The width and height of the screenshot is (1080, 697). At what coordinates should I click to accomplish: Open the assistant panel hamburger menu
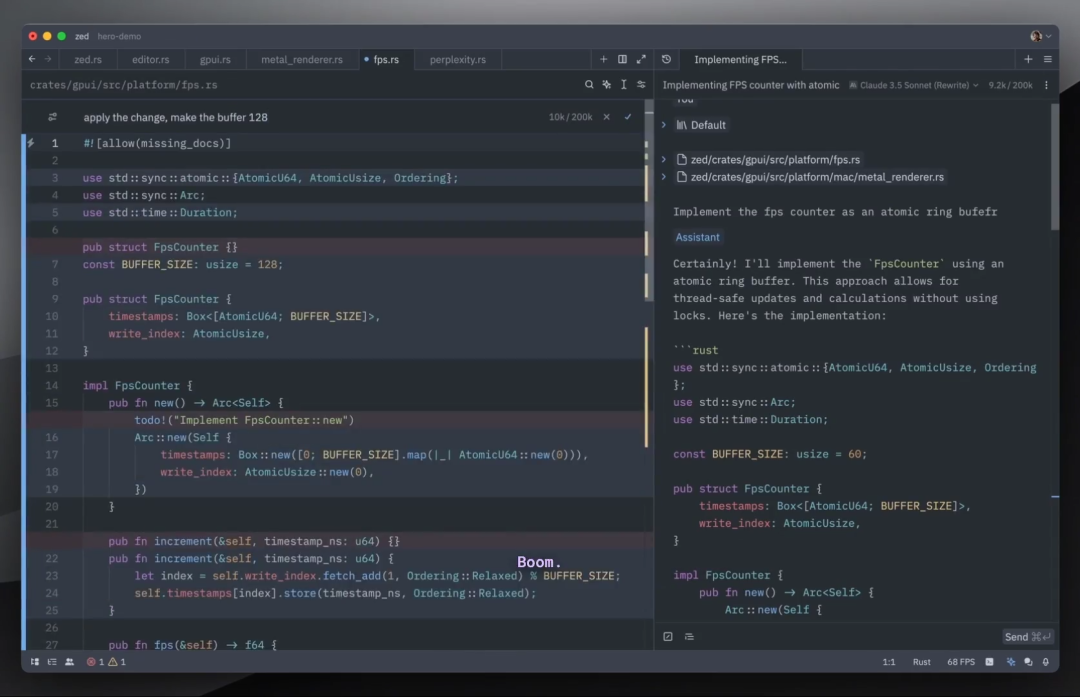point(1048,59)
